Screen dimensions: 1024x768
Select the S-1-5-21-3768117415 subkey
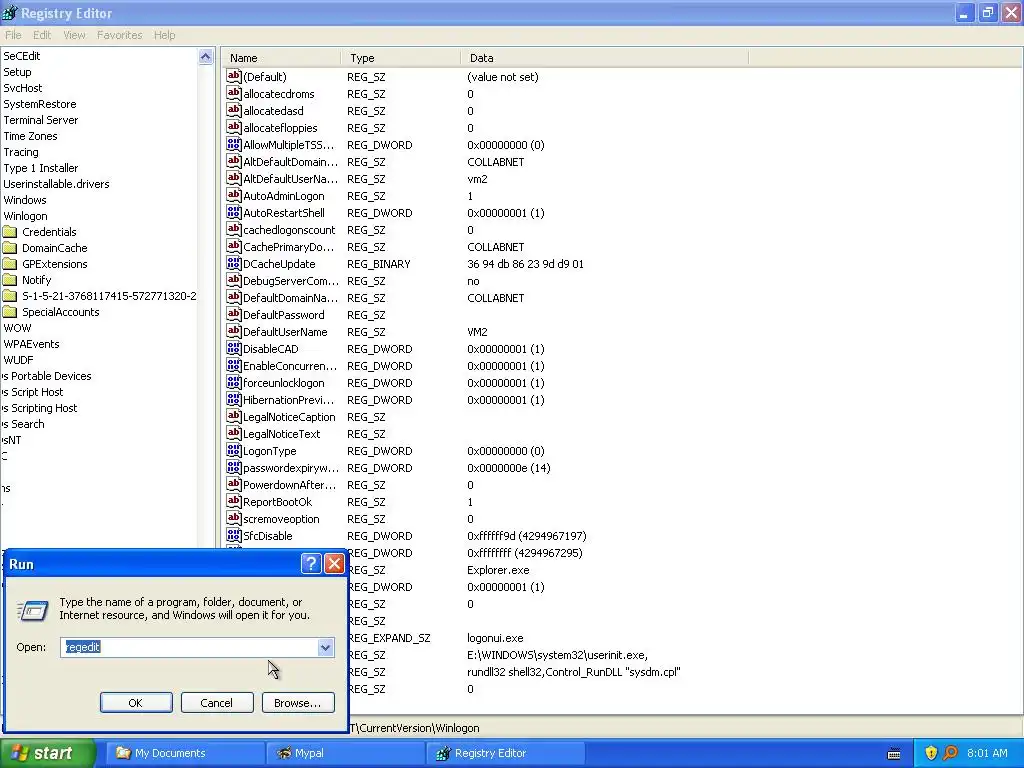pos(109,296)
